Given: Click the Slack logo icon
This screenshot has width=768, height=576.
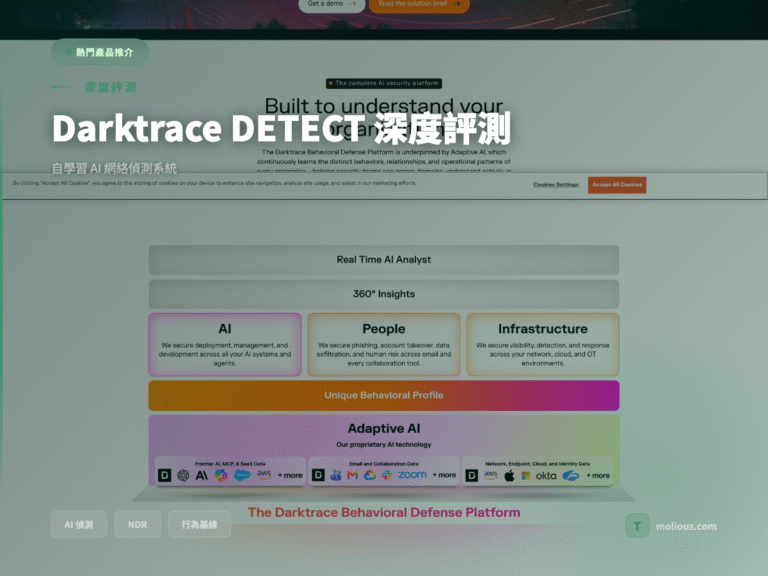Looking at the screenshot, I should point(387,475).
